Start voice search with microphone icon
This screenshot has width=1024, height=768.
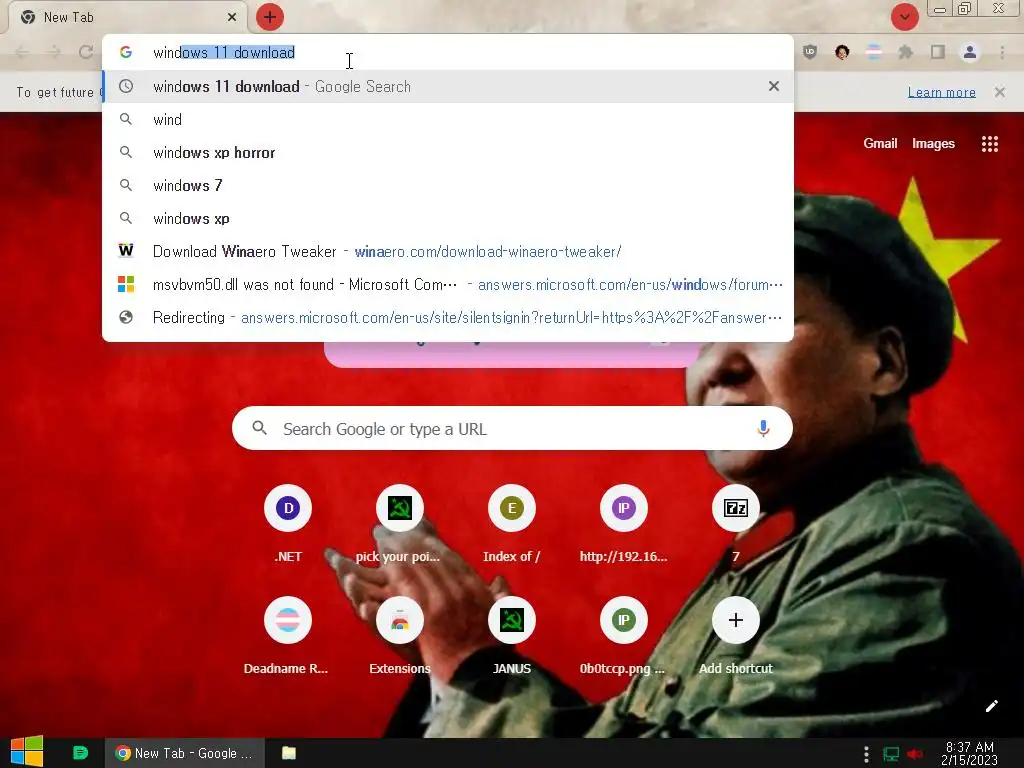point(763,428)
